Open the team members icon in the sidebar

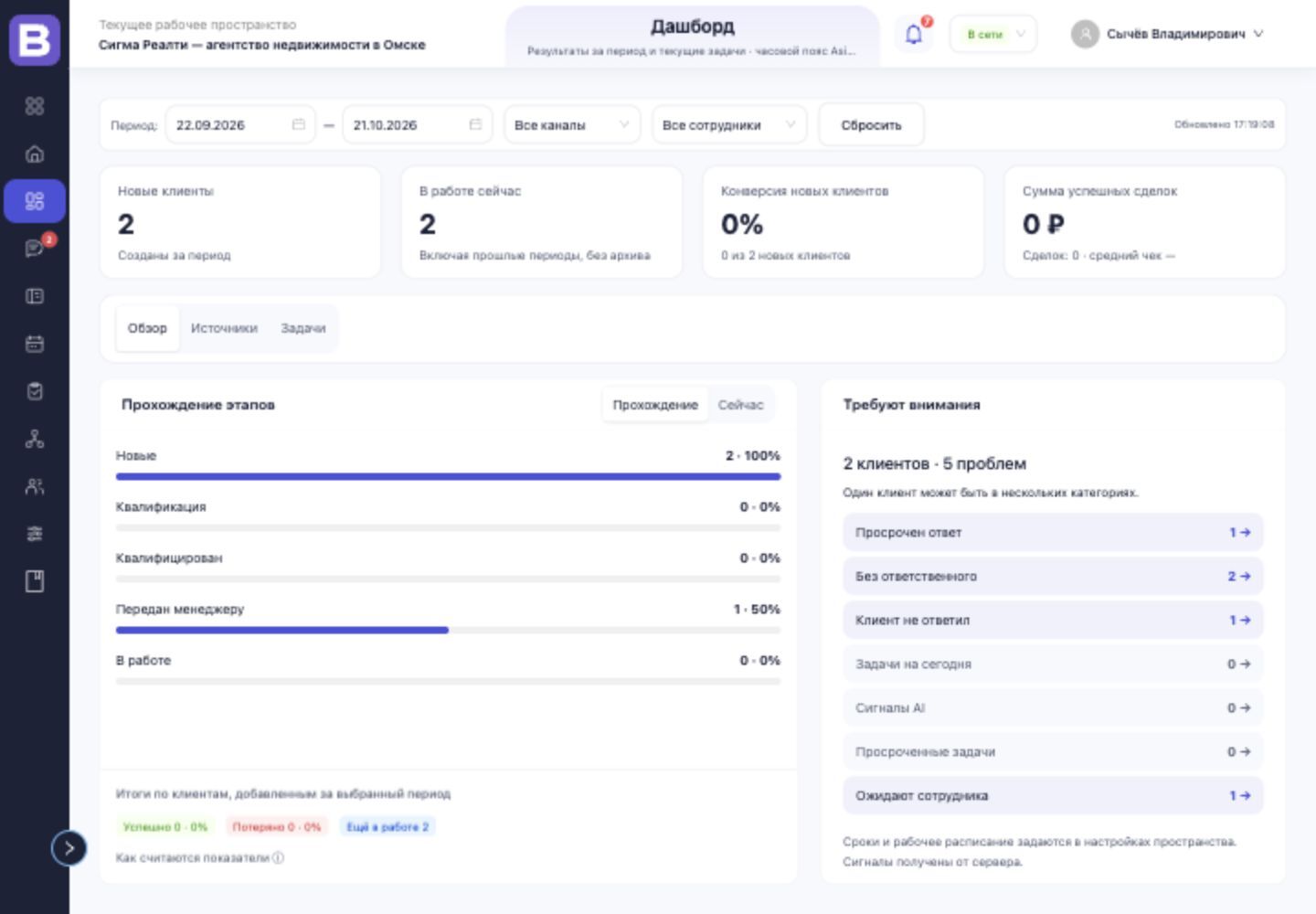click(35, 486)
